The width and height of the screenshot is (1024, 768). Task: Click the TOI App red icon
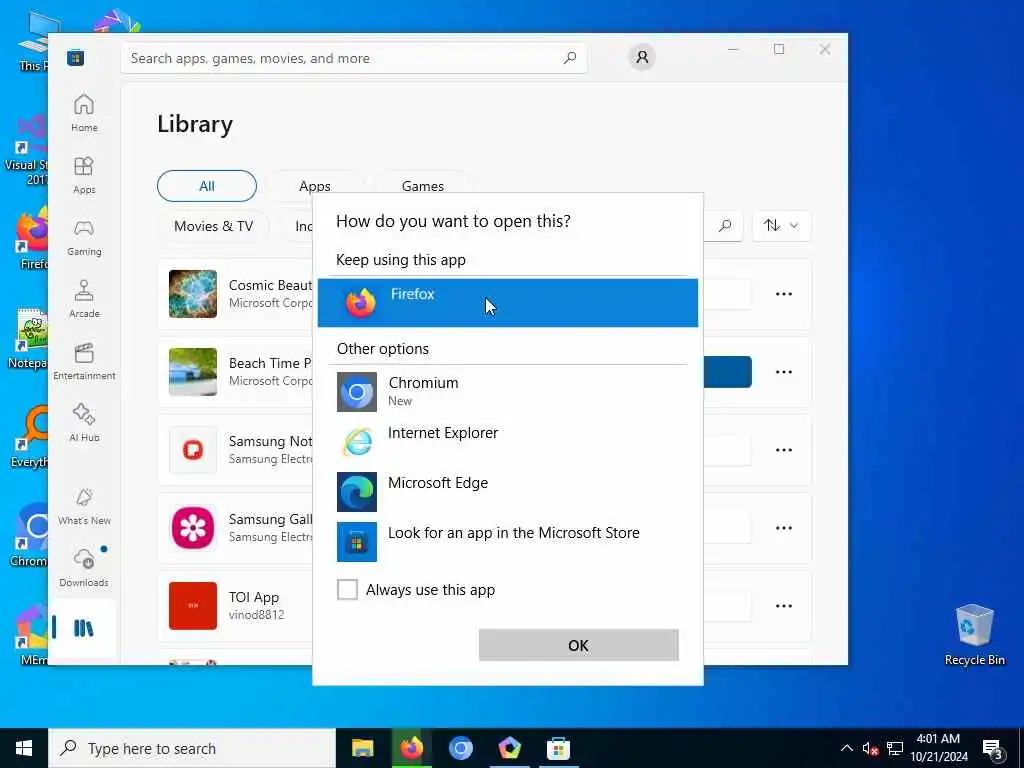pyautogui.click(x=193, y=606)
